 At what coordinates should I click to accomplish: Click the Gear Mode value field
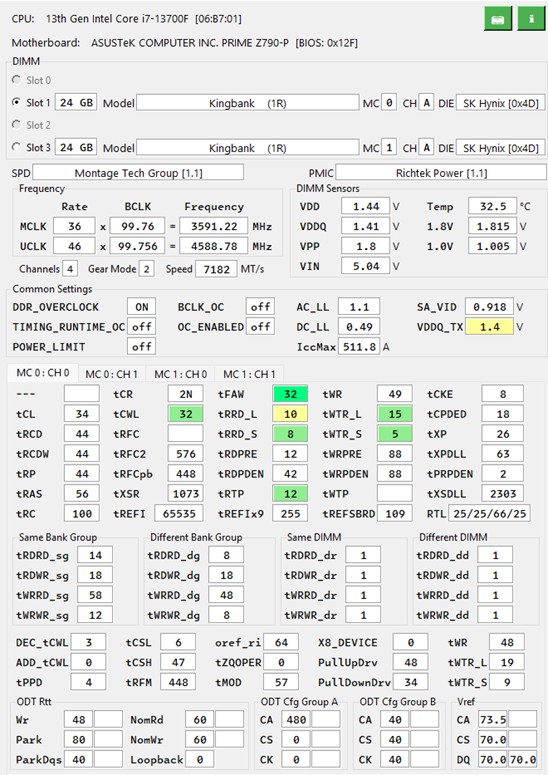(146, 269)
